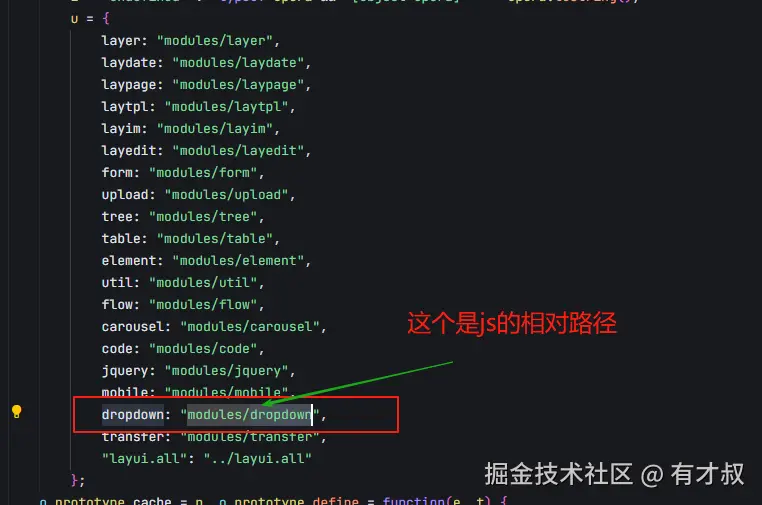Click the closing brace with semicolon
The image size is (762, 505).
(x=78, y=481)
